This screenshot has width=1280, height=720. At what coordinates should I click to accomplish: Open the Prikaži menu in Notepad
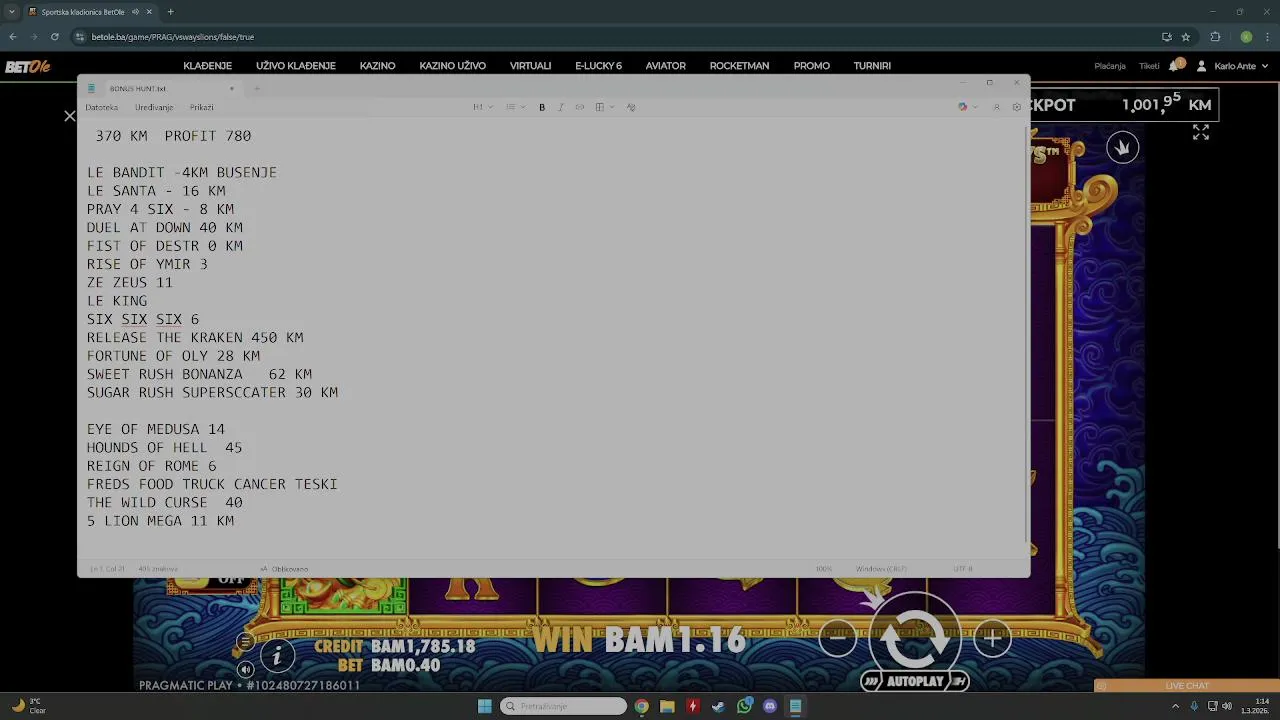[x=201, y=107]
